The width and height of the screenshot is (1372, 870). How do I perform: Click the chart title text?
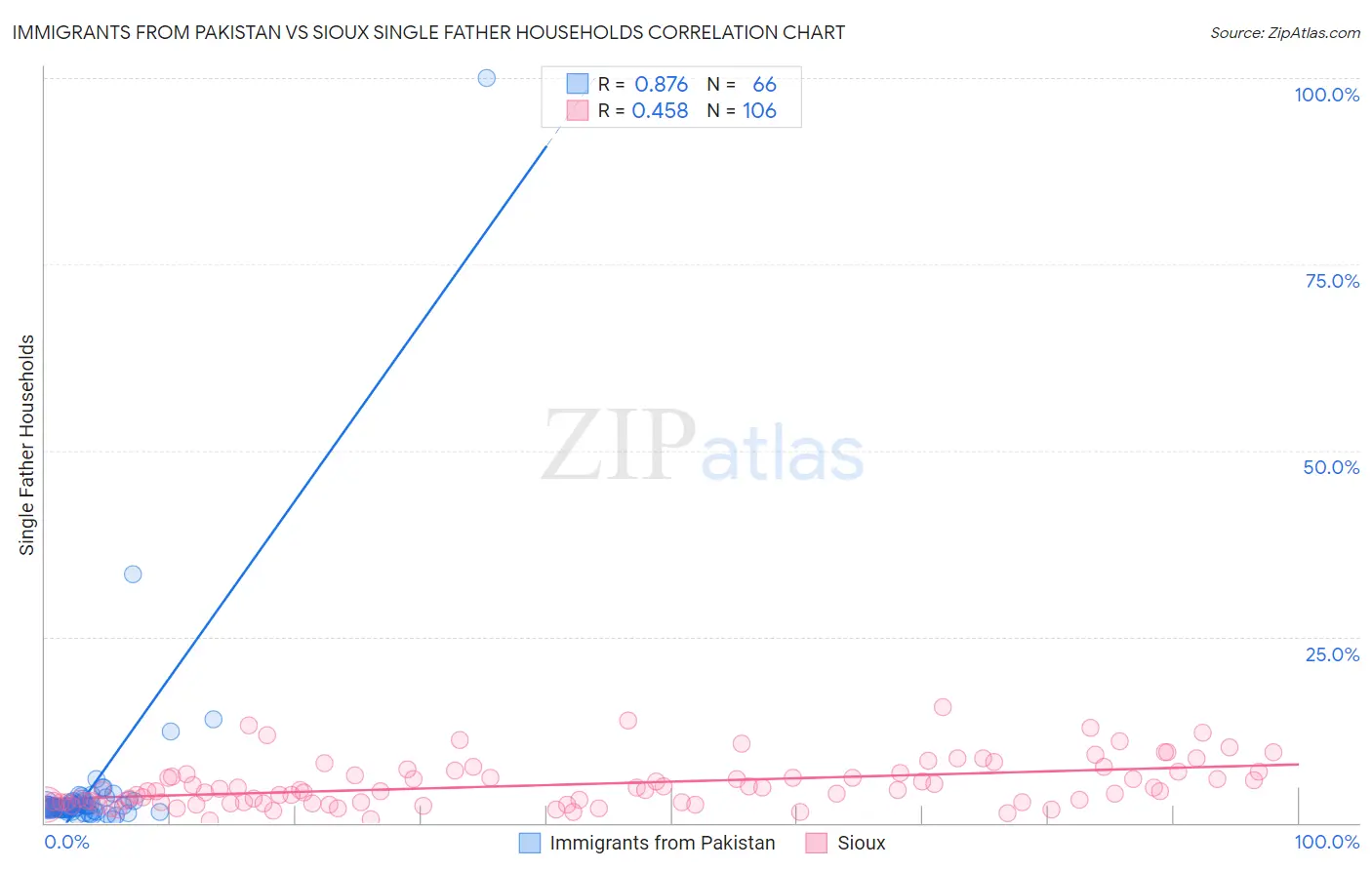(428, 32)
